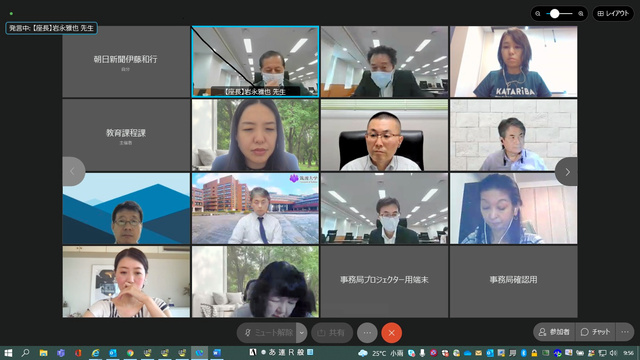Screen dimensions: 640x360
Task: Select the 事務局確認用 tile
Action: click(x=513, y=282)
